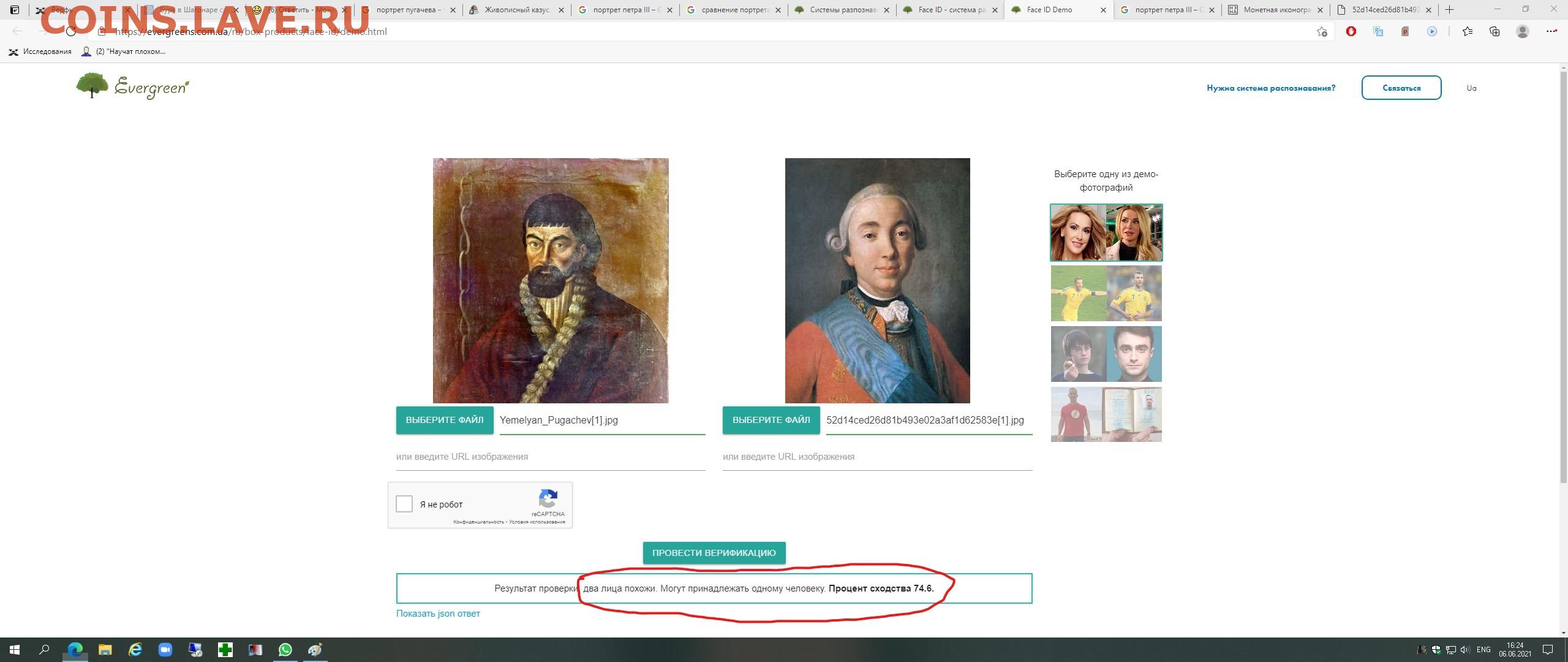
Task: Open the 'Исследования' bookmark
Action: coord(40,51)
